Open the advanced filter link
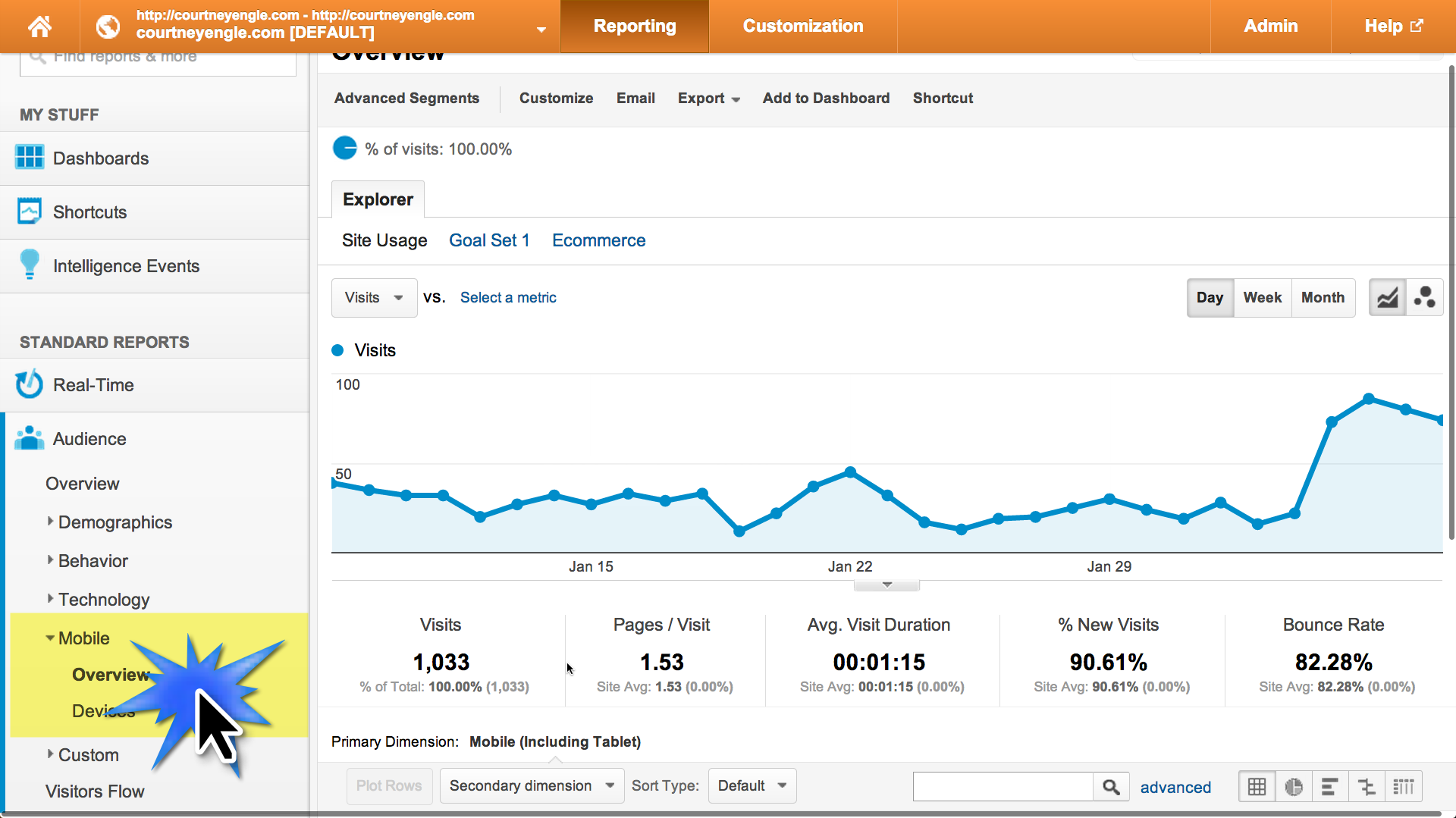This screenshot has width=1456, height=818. 1175,787
